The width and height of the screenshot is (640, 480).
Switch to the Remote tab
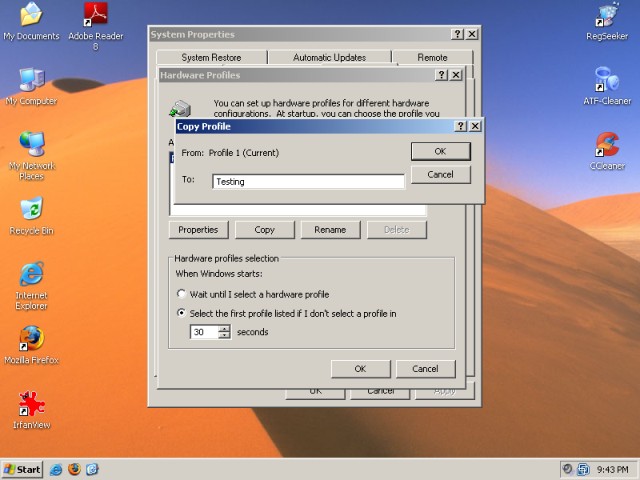tap(433, 58)
